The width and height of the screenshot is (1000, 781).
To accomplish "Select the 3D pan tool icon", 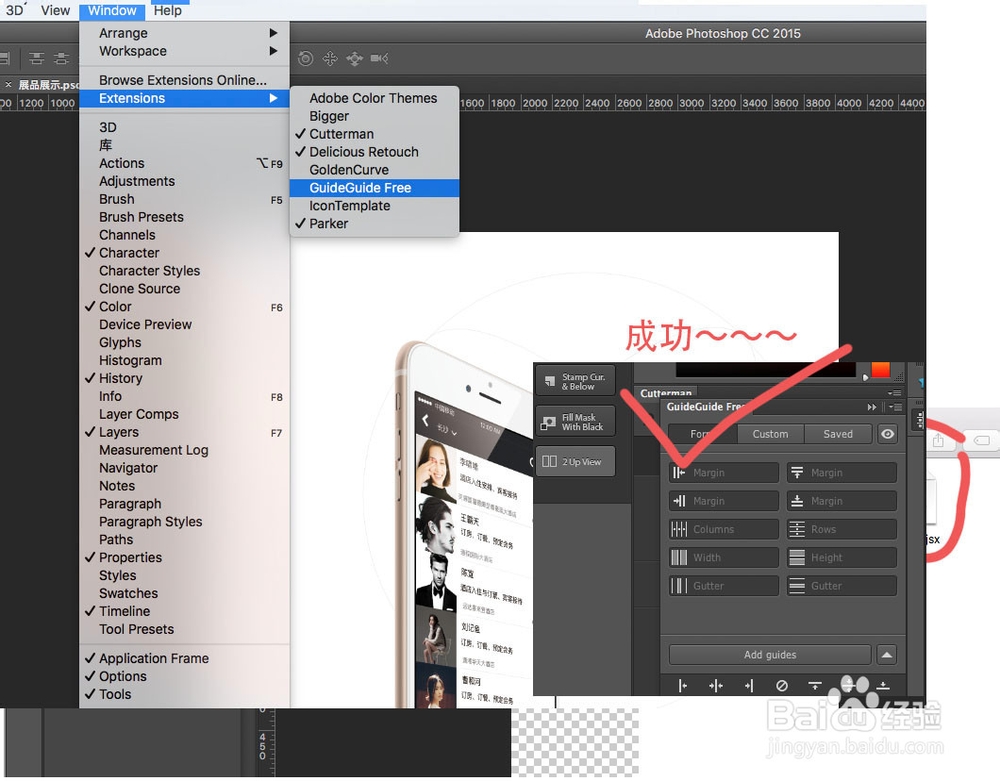I will (330, 59).
